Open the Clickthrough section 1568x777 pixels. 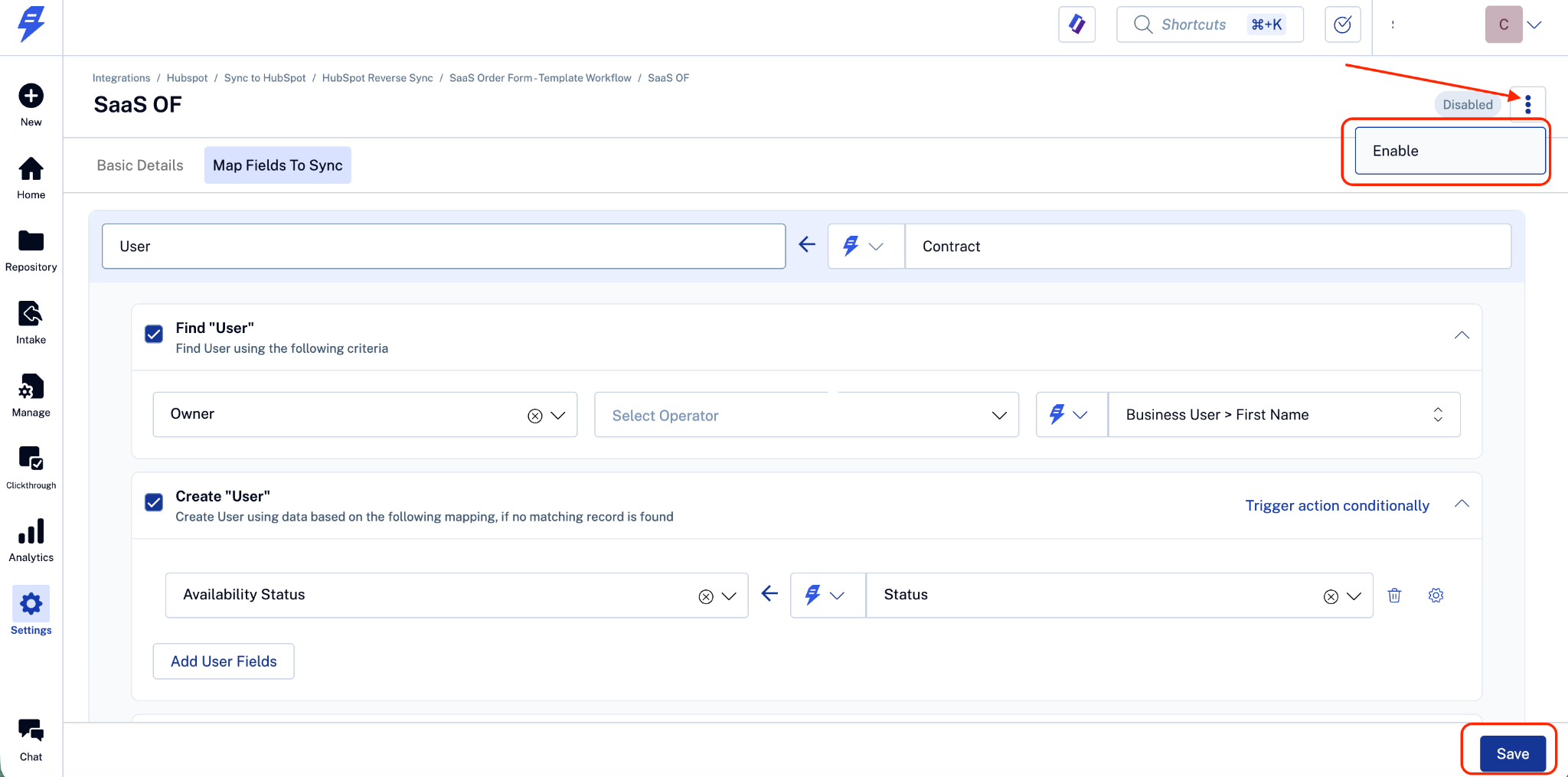pos(31,467)
